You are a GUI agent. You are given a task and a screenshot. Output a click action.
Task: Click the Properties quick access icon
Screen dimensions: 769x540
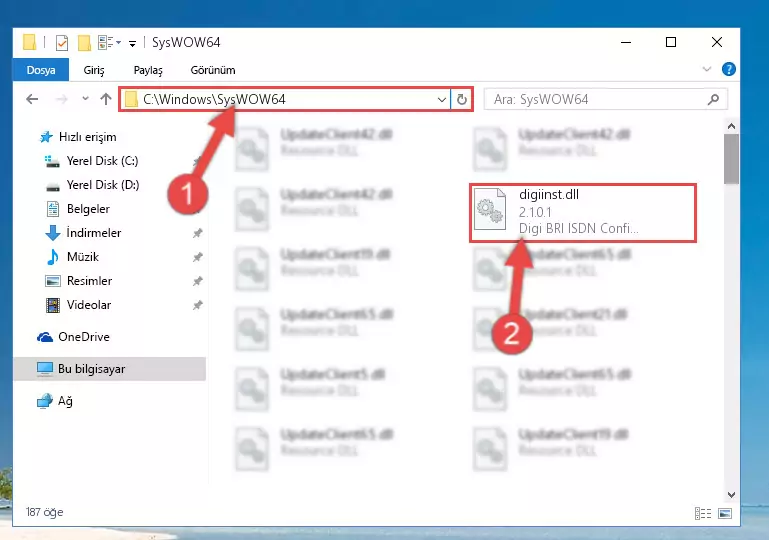click(x=62, y=43)
